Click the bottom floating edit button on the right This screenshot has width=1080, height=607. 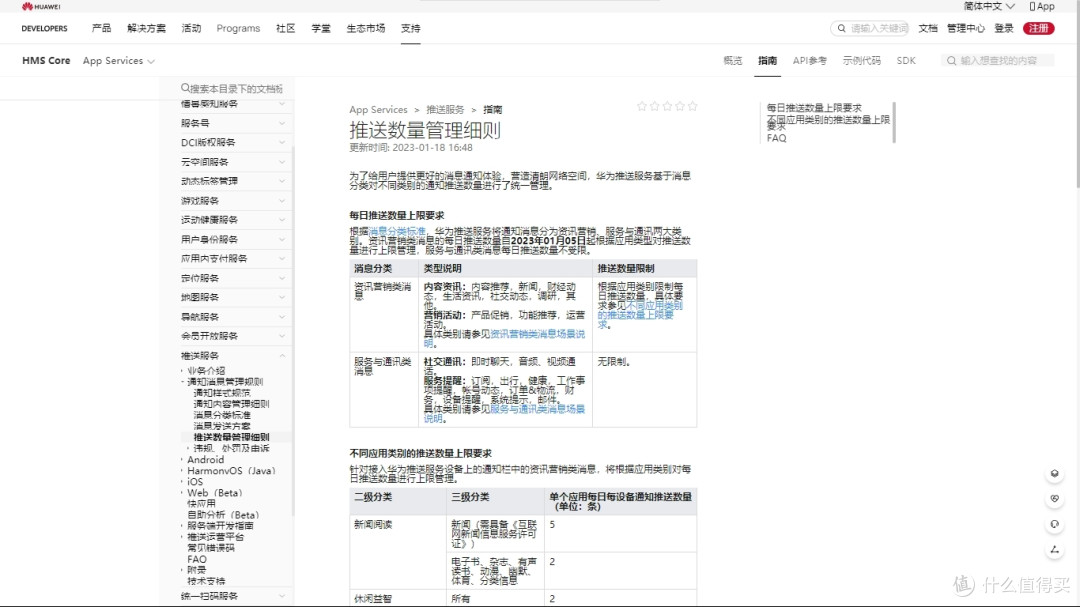[1054, 550]
